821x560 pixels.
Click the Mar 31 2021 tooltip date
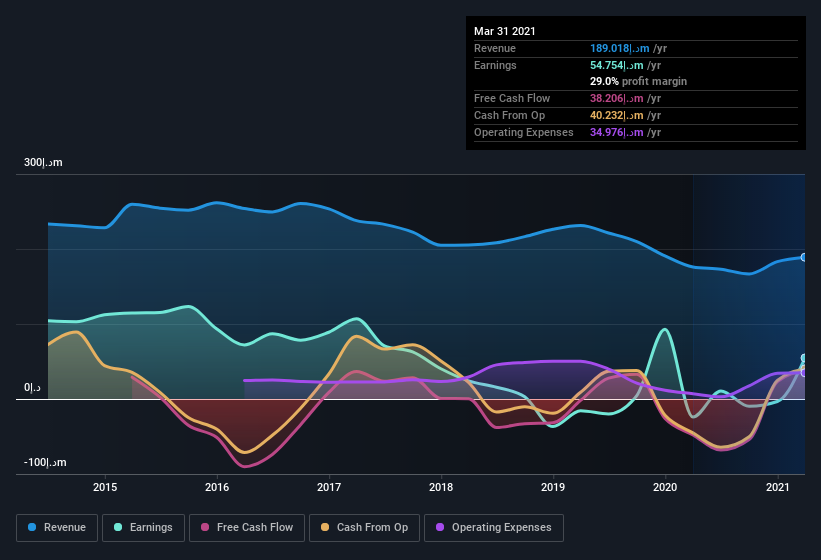click(505, 31)
